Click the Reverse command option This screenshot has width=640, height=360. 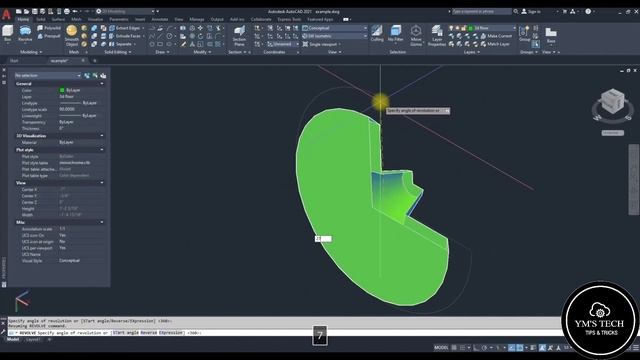[149, 333]
